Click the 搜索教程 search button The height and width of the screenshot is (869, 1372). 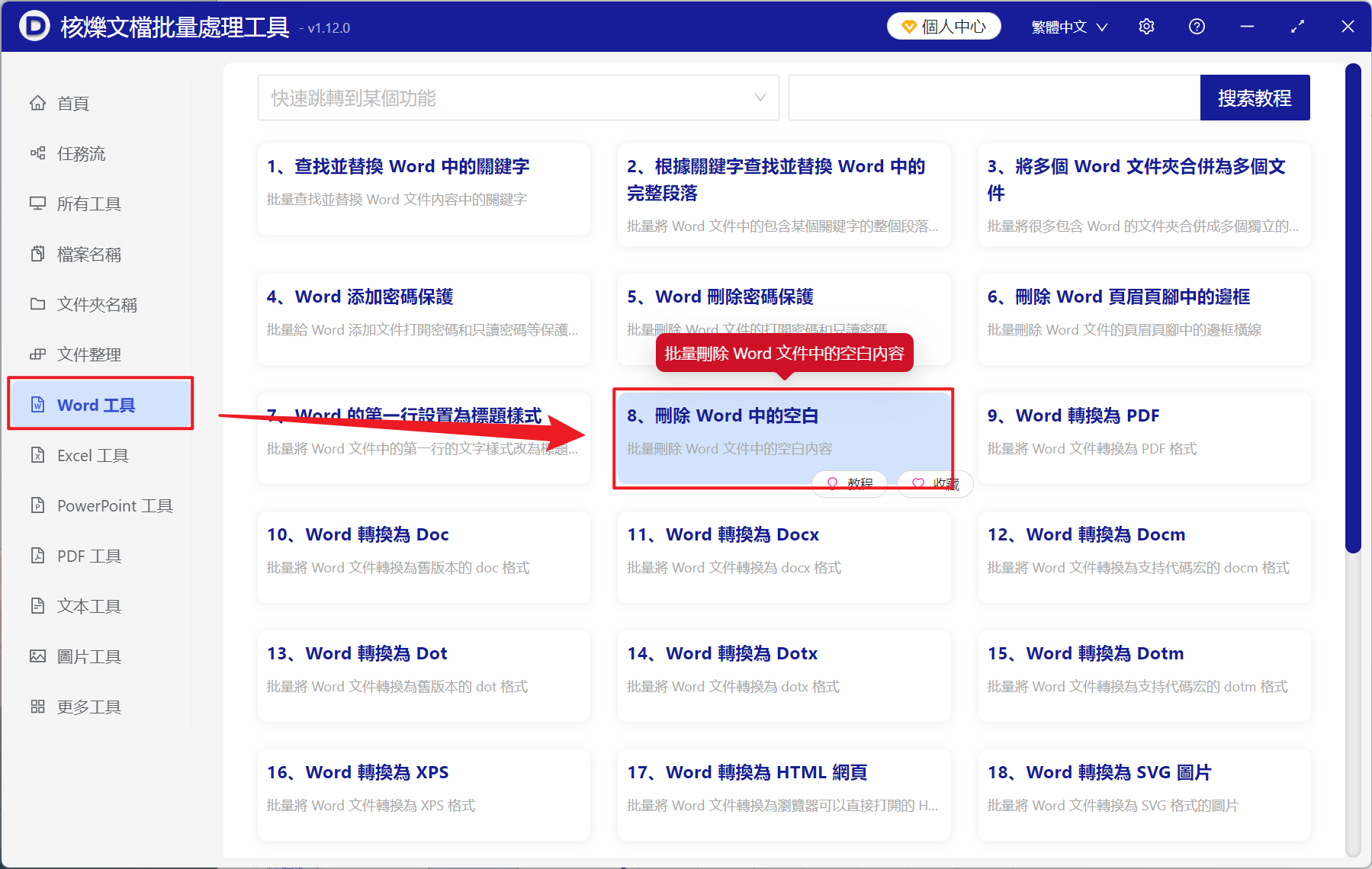coord(1255,98)
